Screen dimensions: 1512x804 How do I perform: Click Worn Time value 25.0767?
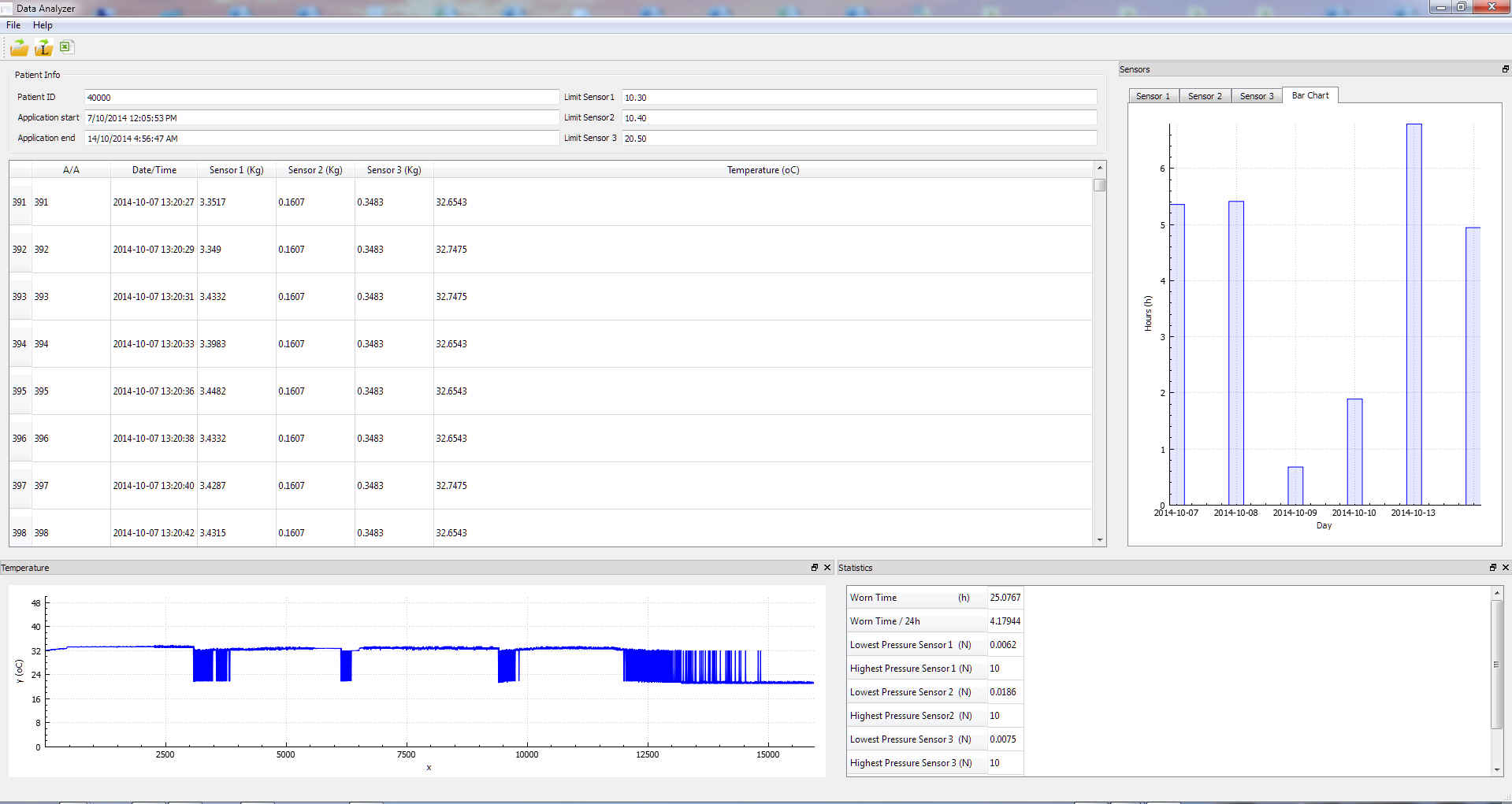coord(1005,598)
